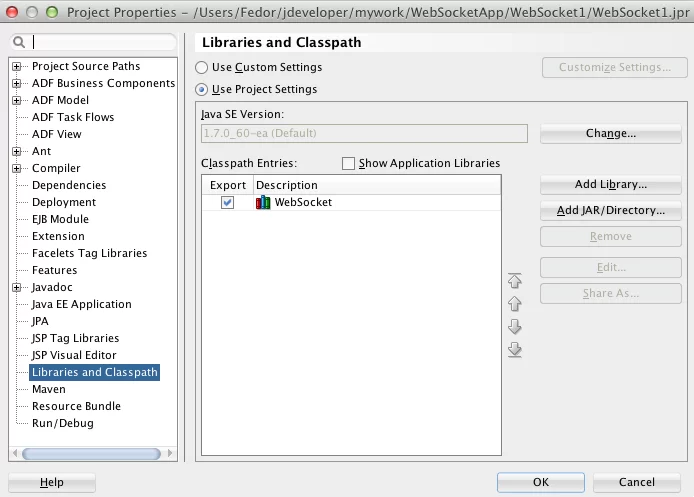Select Extension category
This screenshot has height=497, width=694.
(58, 236)
